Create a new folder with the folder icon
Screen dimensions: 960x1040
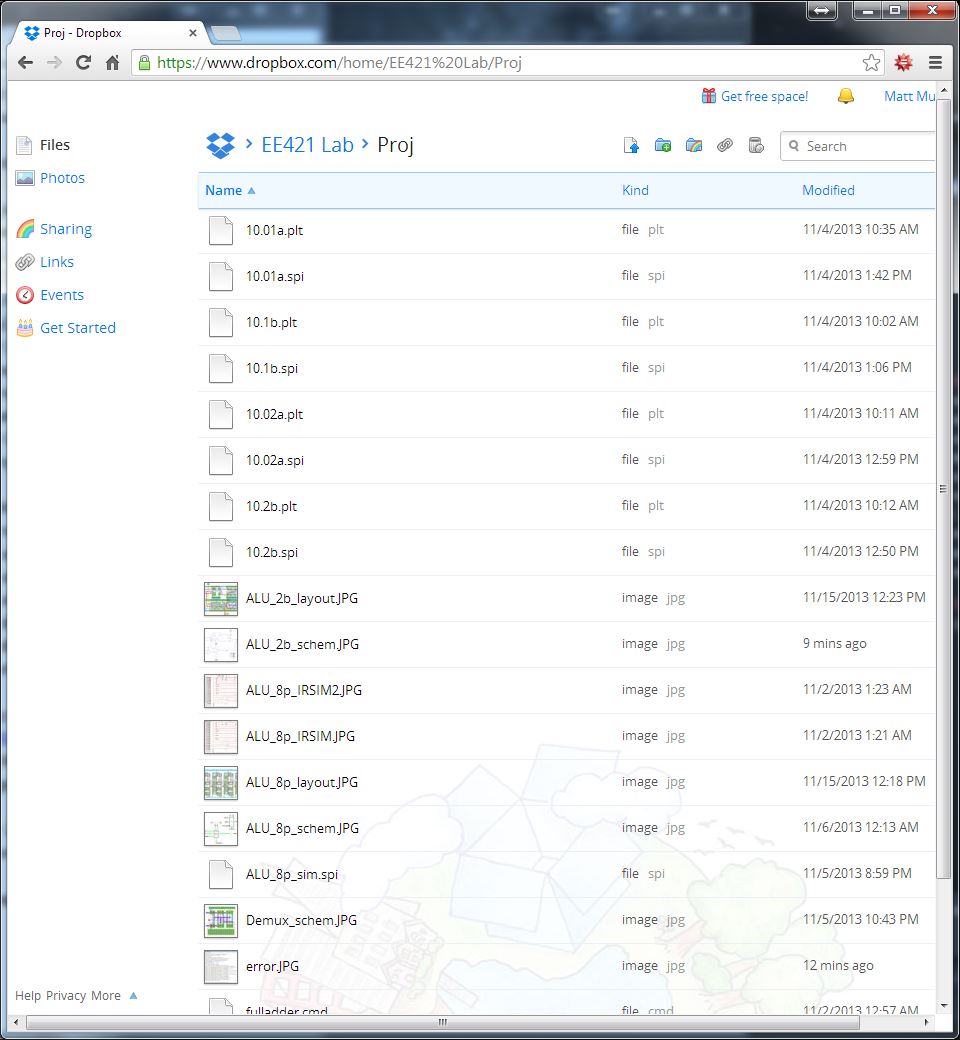coord(663,145)
